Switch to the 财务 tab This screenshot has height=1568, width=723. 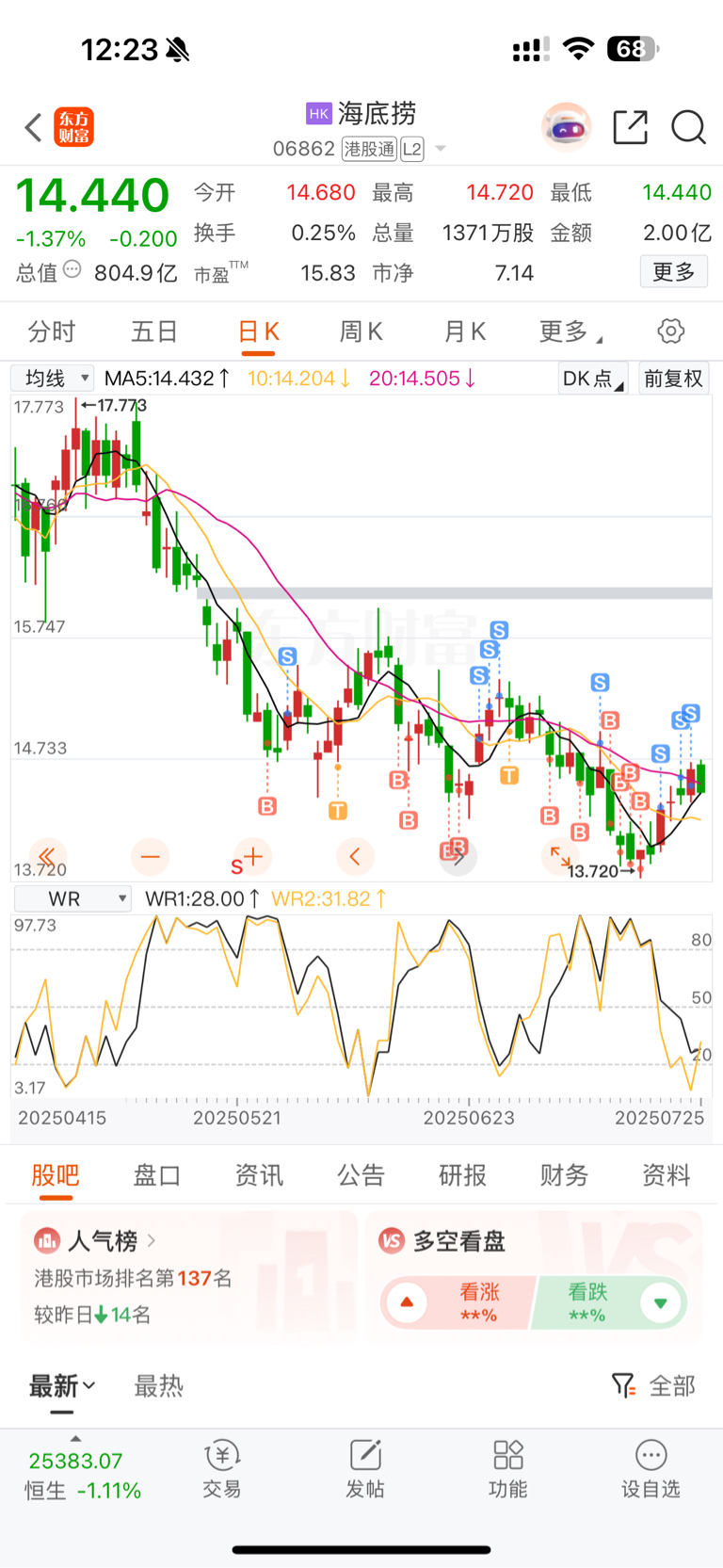(564, 1175)
